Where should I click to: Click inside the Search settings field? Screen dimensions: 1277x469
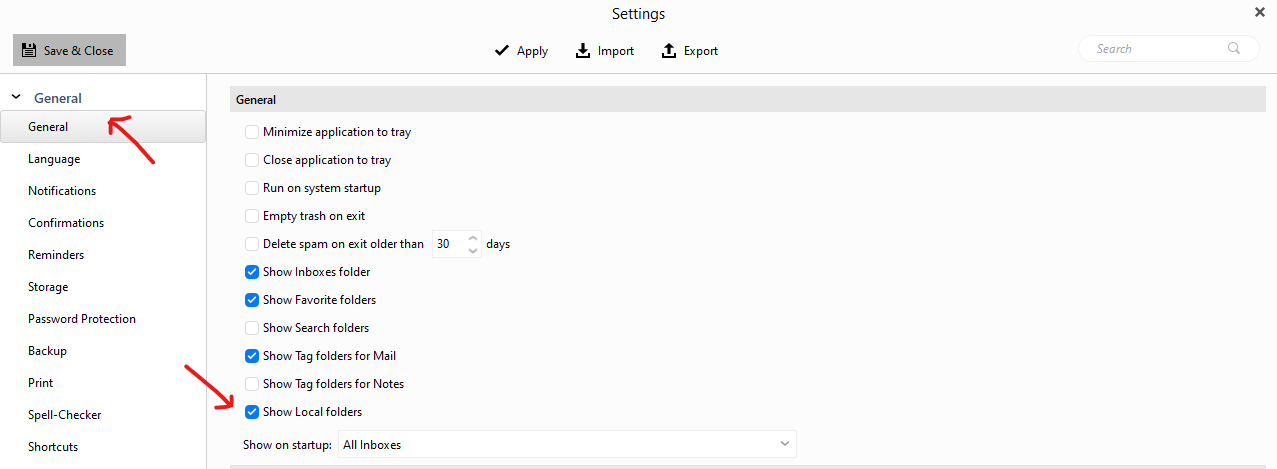(x=1168, y=48)
